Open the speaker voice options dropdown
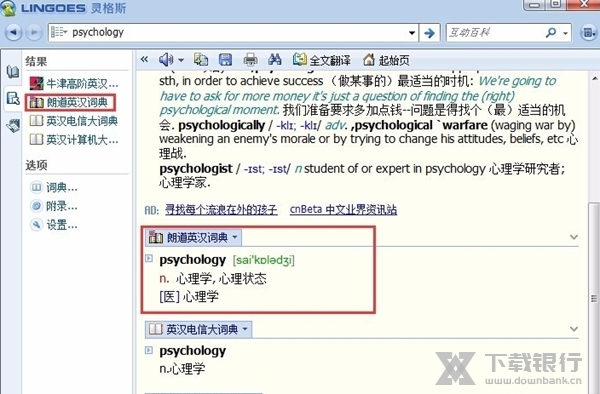The image size is (600, 394). pos(181,60)
